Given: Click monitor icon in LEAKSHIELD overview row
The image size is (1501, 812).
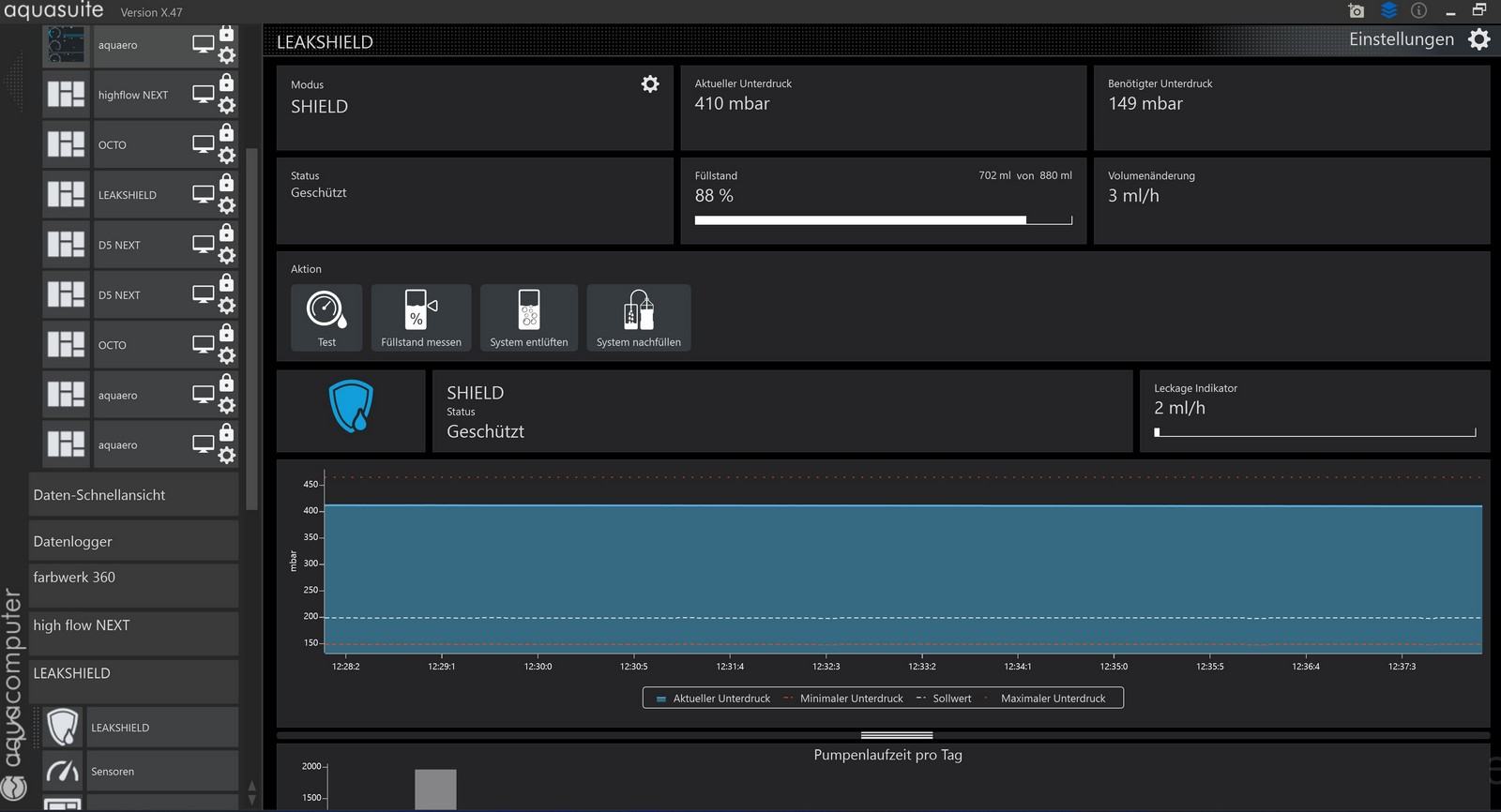Looking at the screenshot, I should pyautogui.click(x=204, y=194).
